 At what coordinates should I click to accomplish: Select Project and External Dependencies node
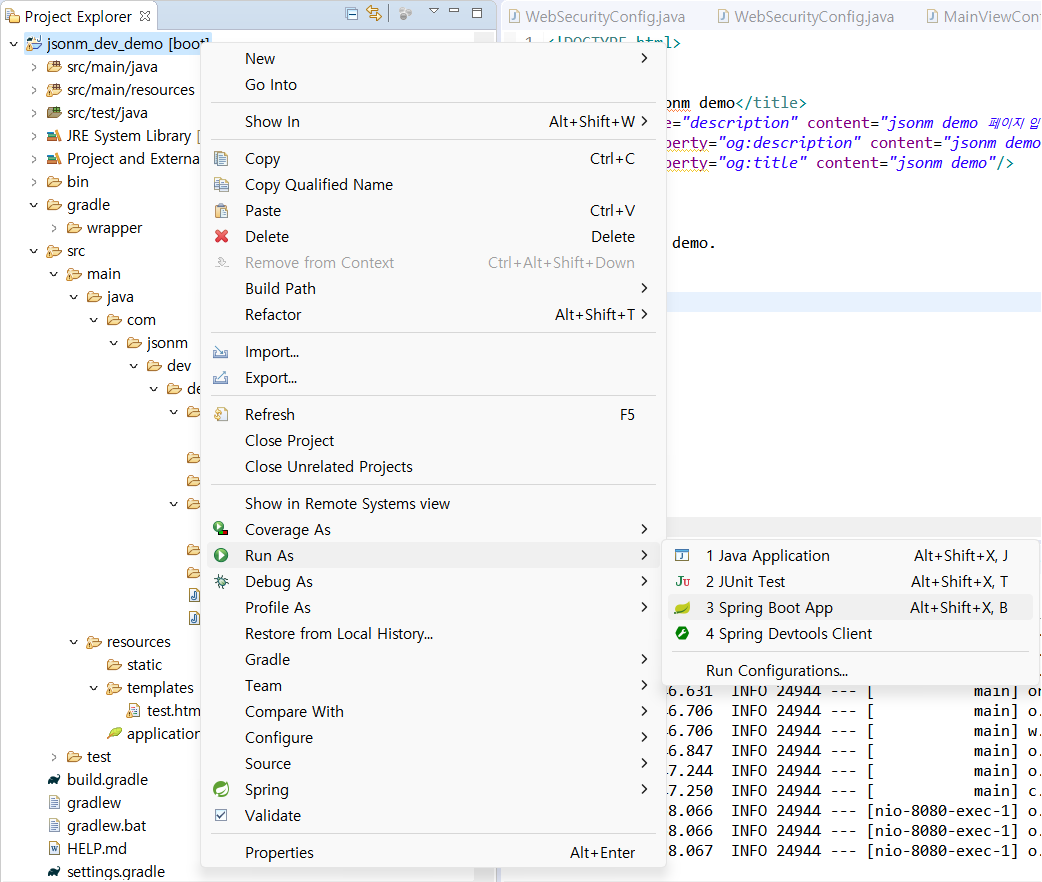pos(123,159)
